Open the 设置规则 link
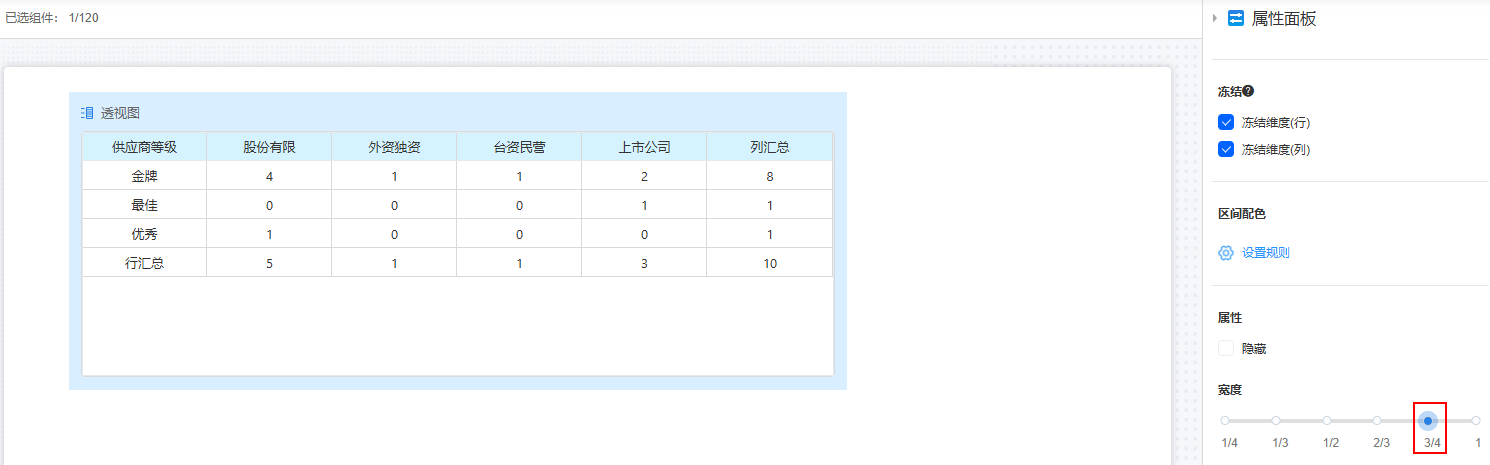Image resolution: width=1490 pixels, height=465 pixels. click(1266, 253)
